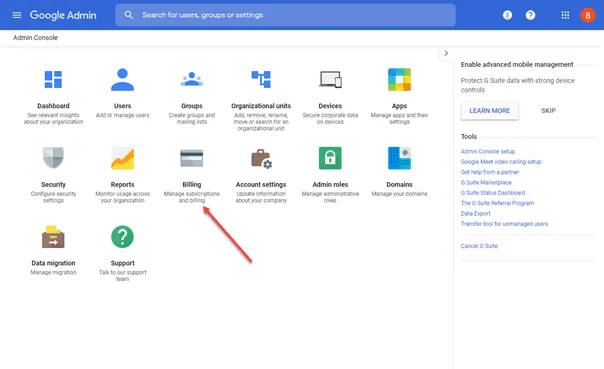Focus the search users, groups or settings field
The image size is (604, 369).
point(285,15)
